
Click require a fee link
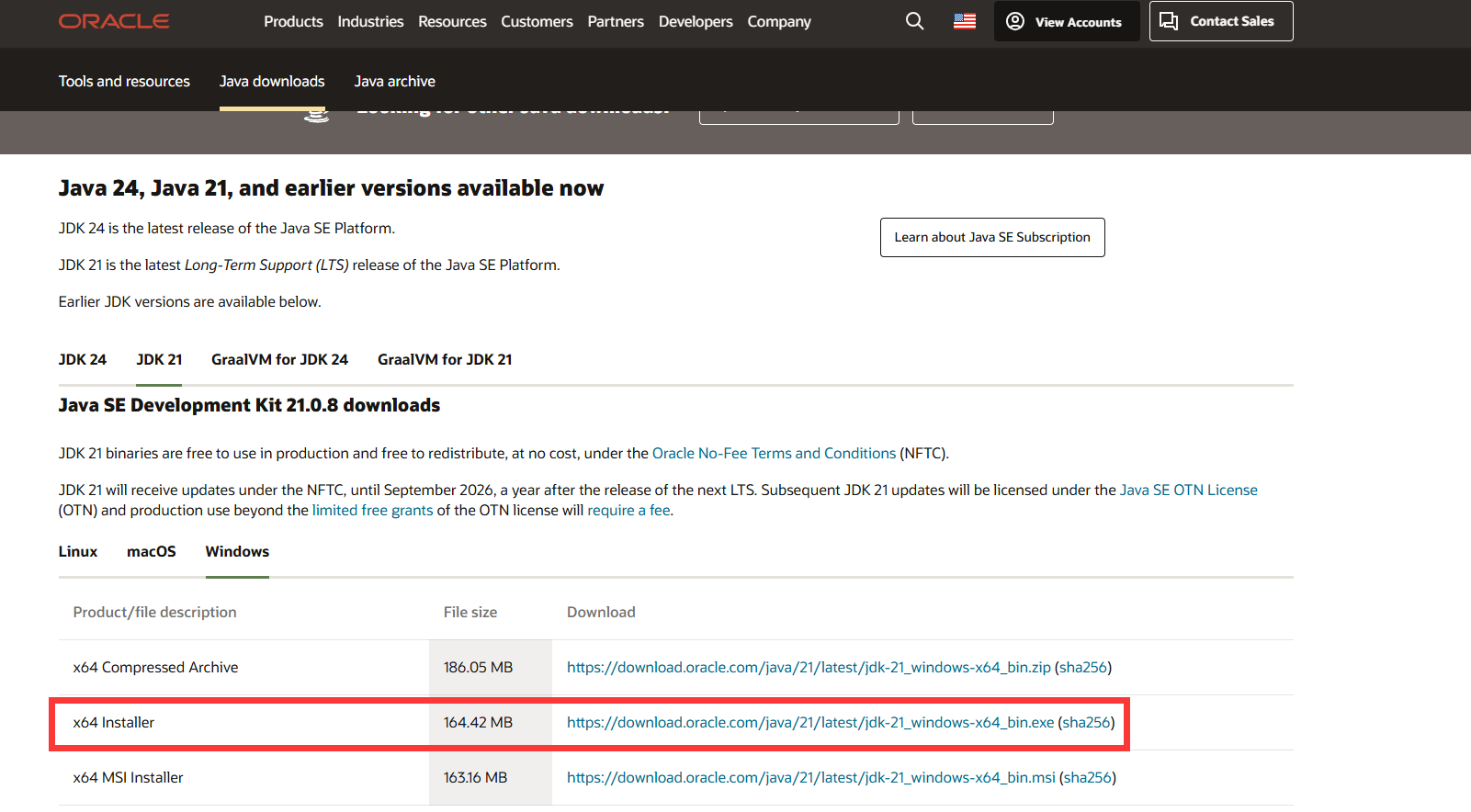(x=628, y=510)
